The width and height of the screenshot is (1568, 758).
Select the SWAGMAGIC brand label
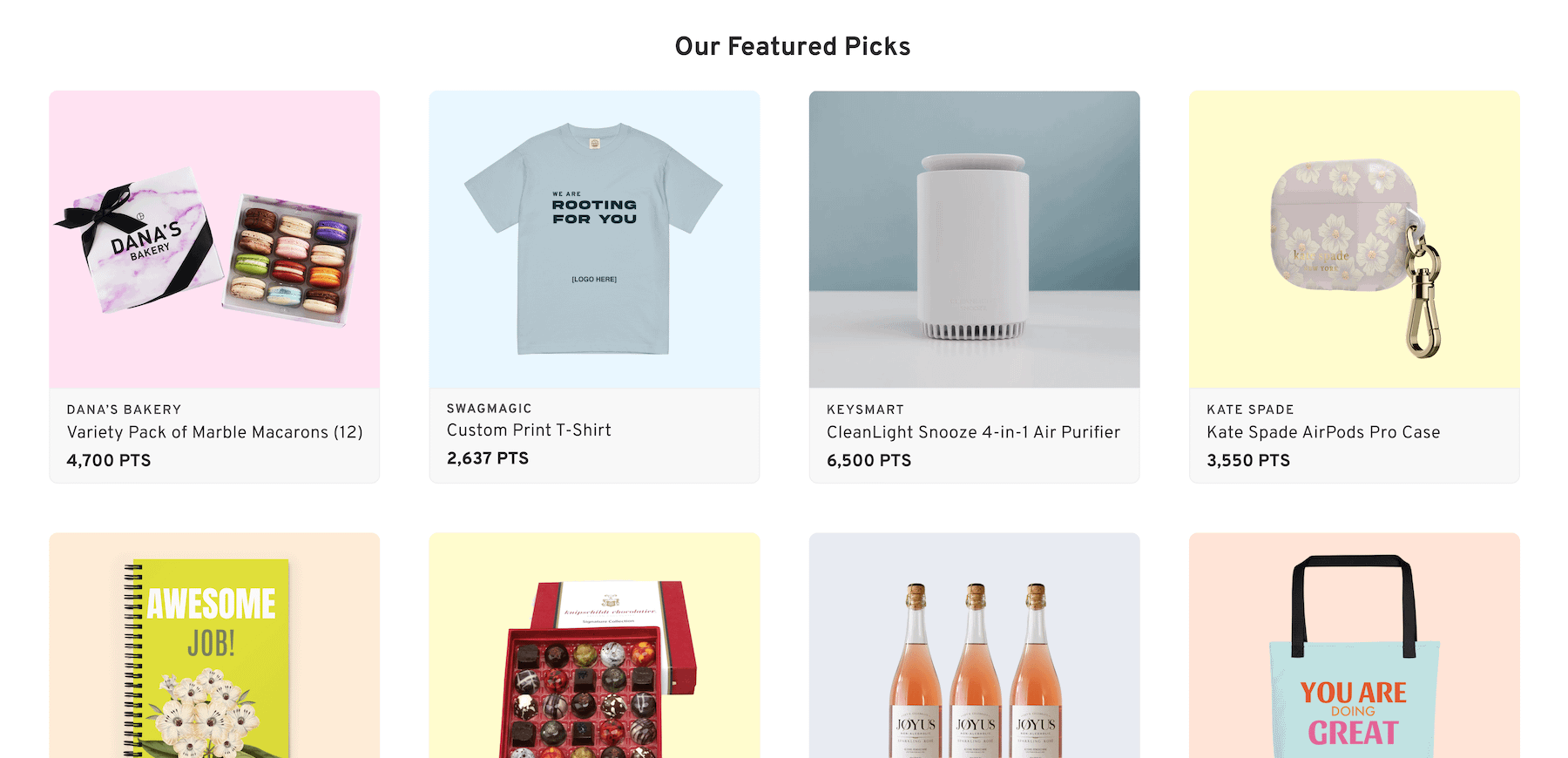coord(490,409)
